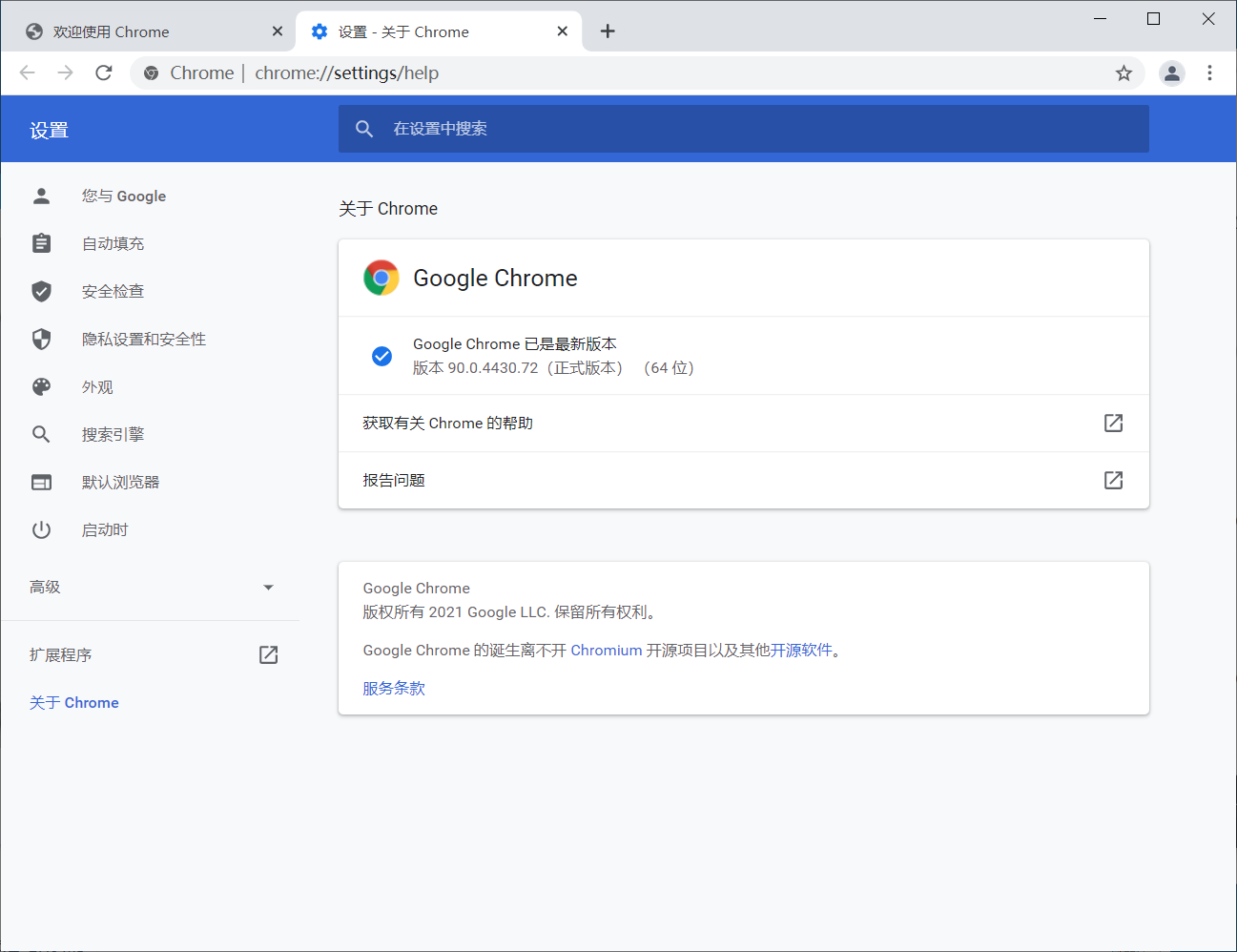Click the external link icon beside 扩展程序
This screenshot has width=1237, height=952.
point(268,654)
